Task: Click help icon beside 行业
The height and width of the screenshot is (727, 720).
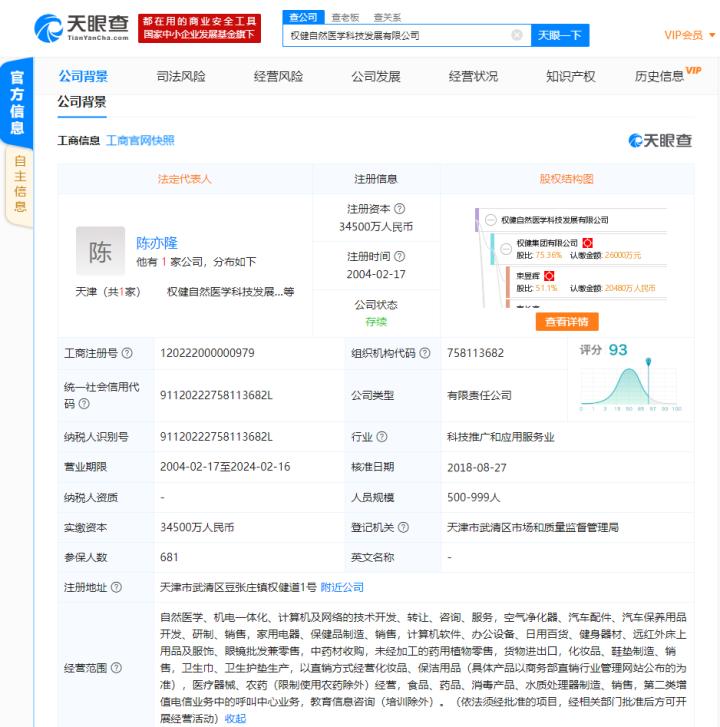Action: pos(382,436)
